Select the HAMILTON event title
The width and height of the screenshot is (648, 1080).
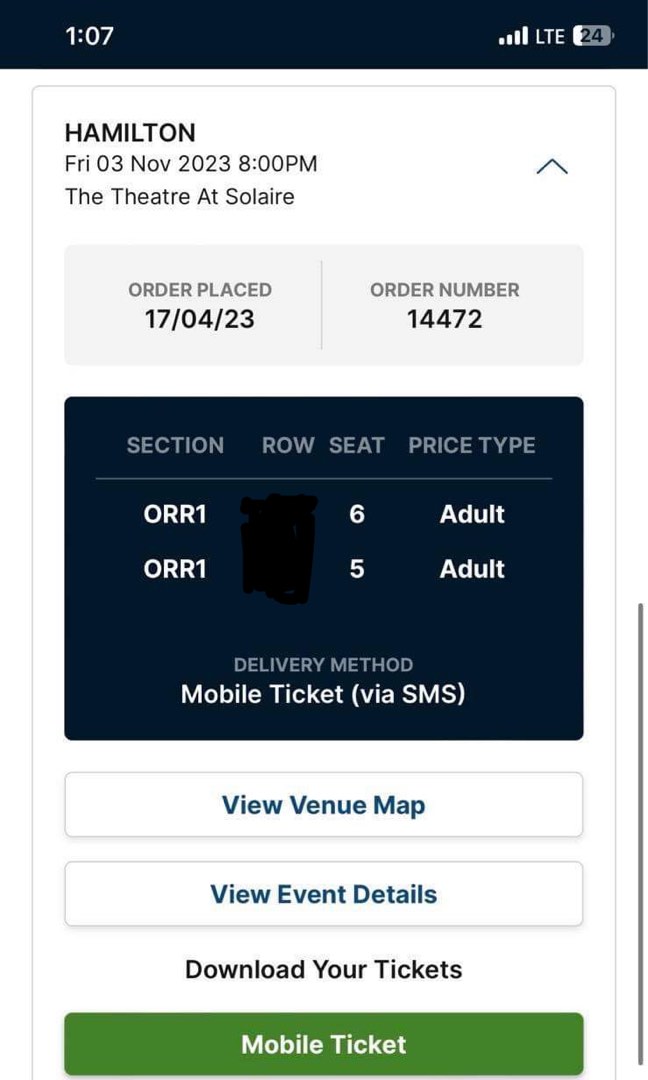coord(131,132)
